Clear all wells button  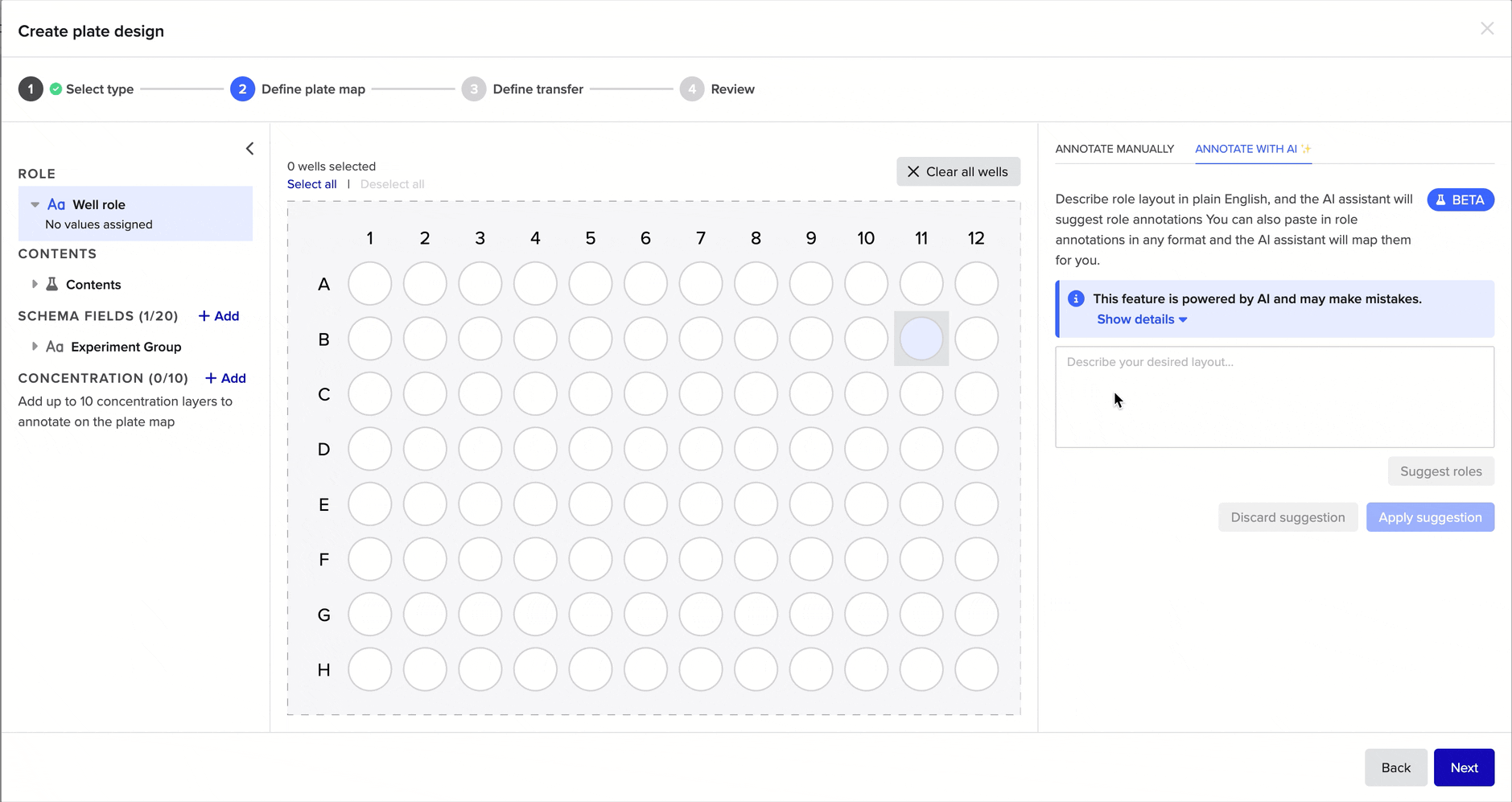(958, 171)
